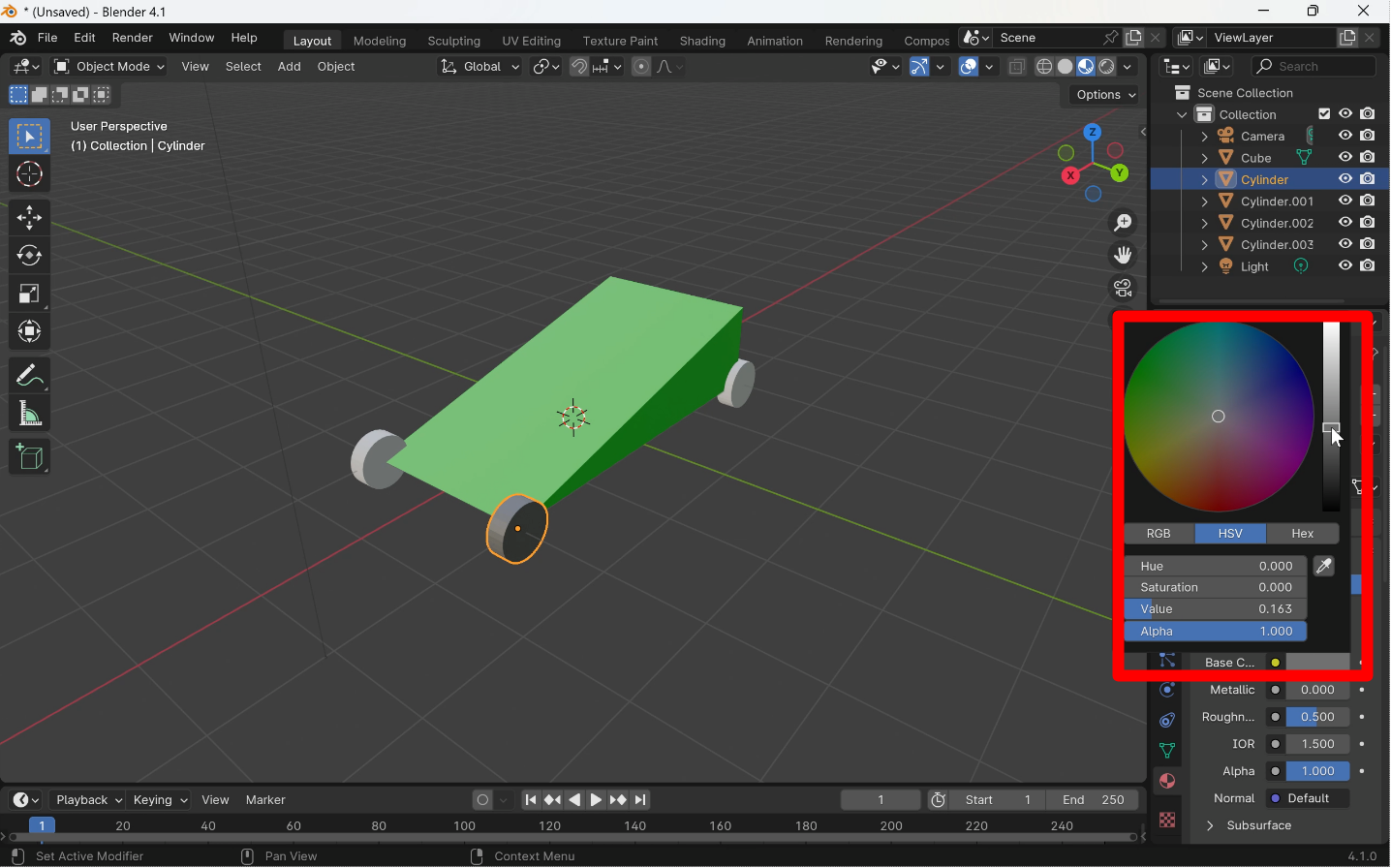
Task: Select the Move tool
Action: click(x=29, y=217)
